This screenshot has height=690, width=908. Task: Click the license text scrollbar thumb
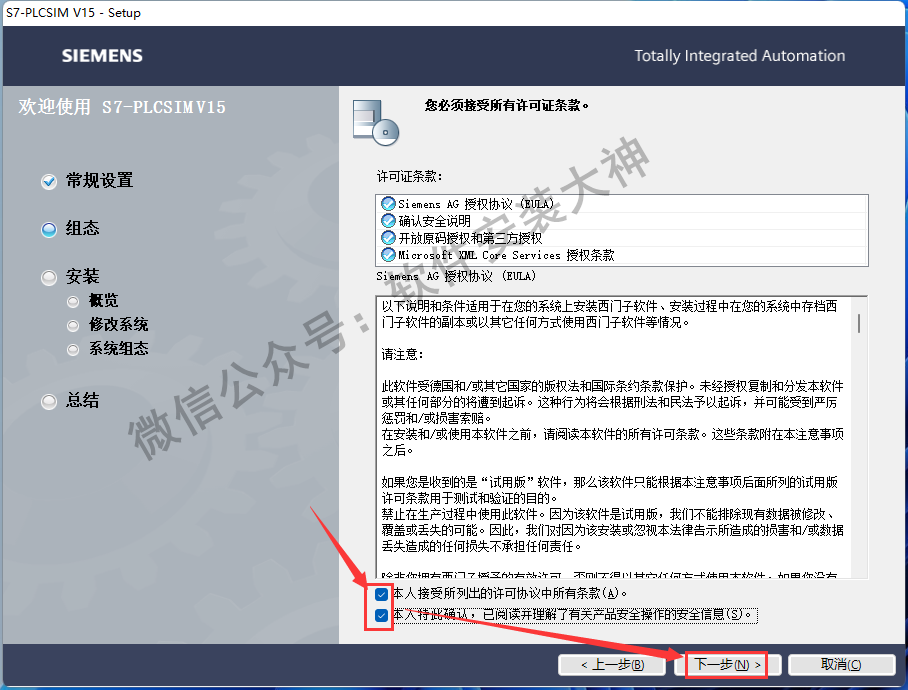click(859, 323)
